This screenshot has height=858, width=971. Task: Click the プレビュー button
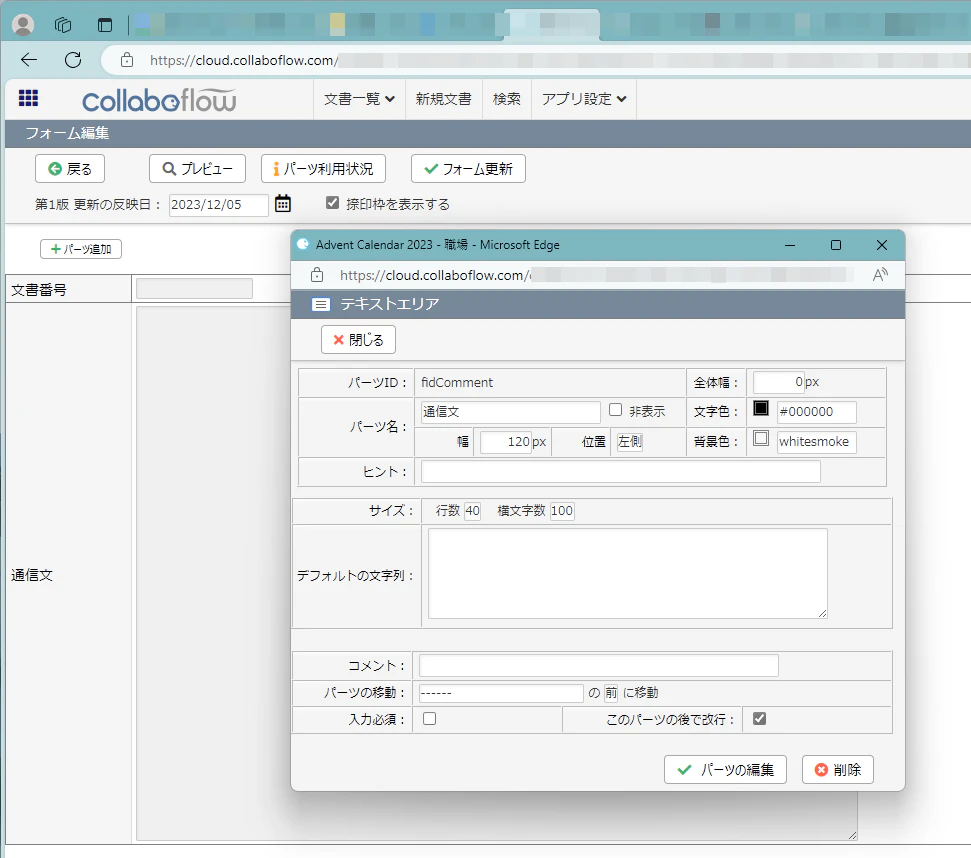point(198,169)
